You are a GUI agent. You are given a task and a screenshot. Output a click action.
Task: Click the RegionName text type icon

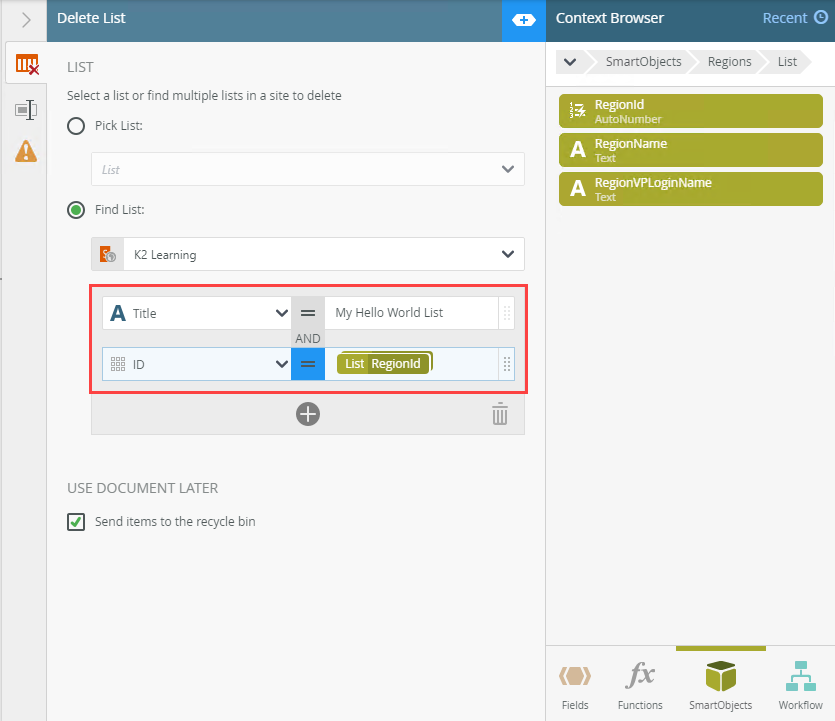(x=577, y=150)
